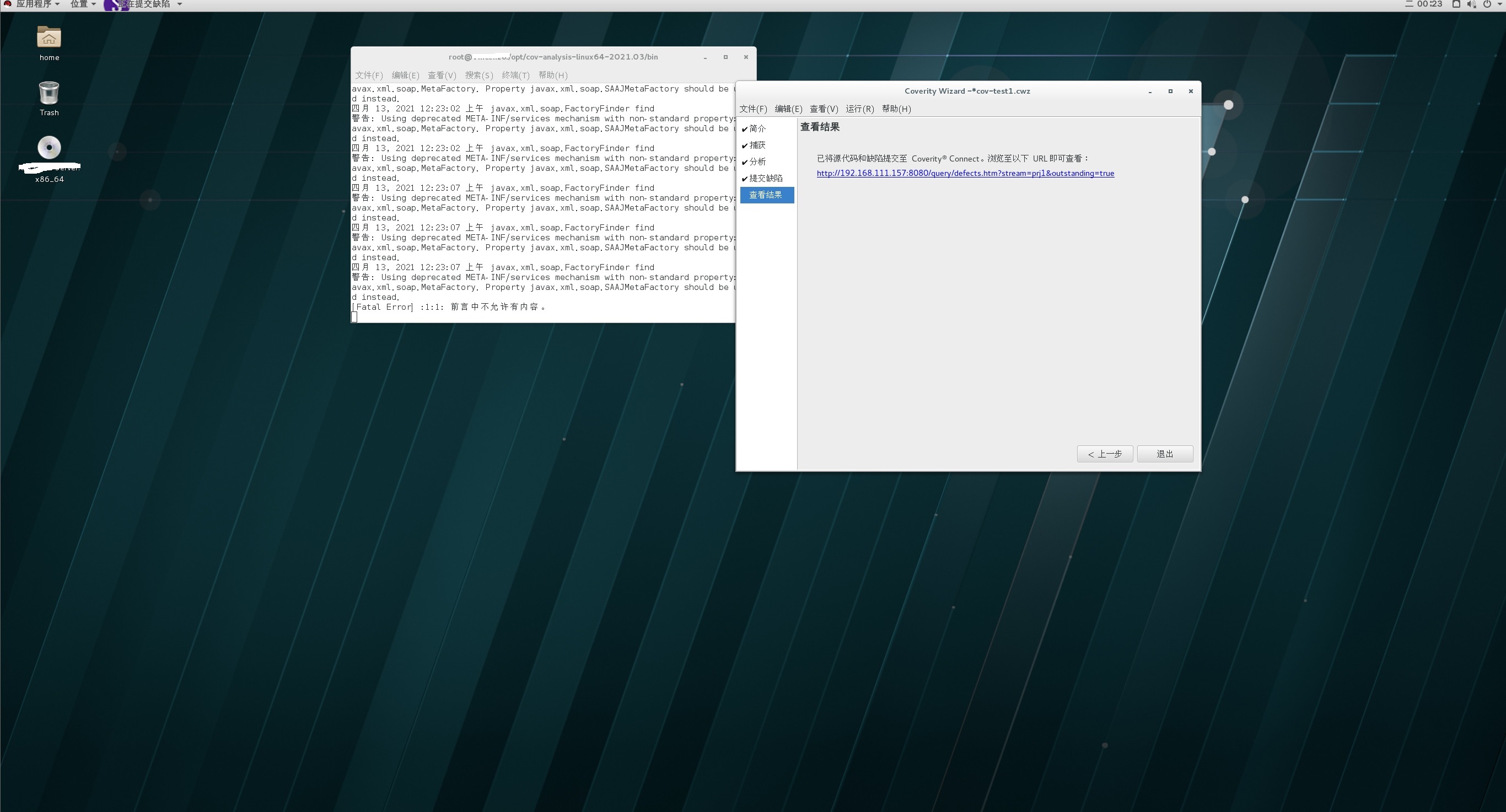
Task: Open the Trash desktop icon
Action: coord(49,94)
